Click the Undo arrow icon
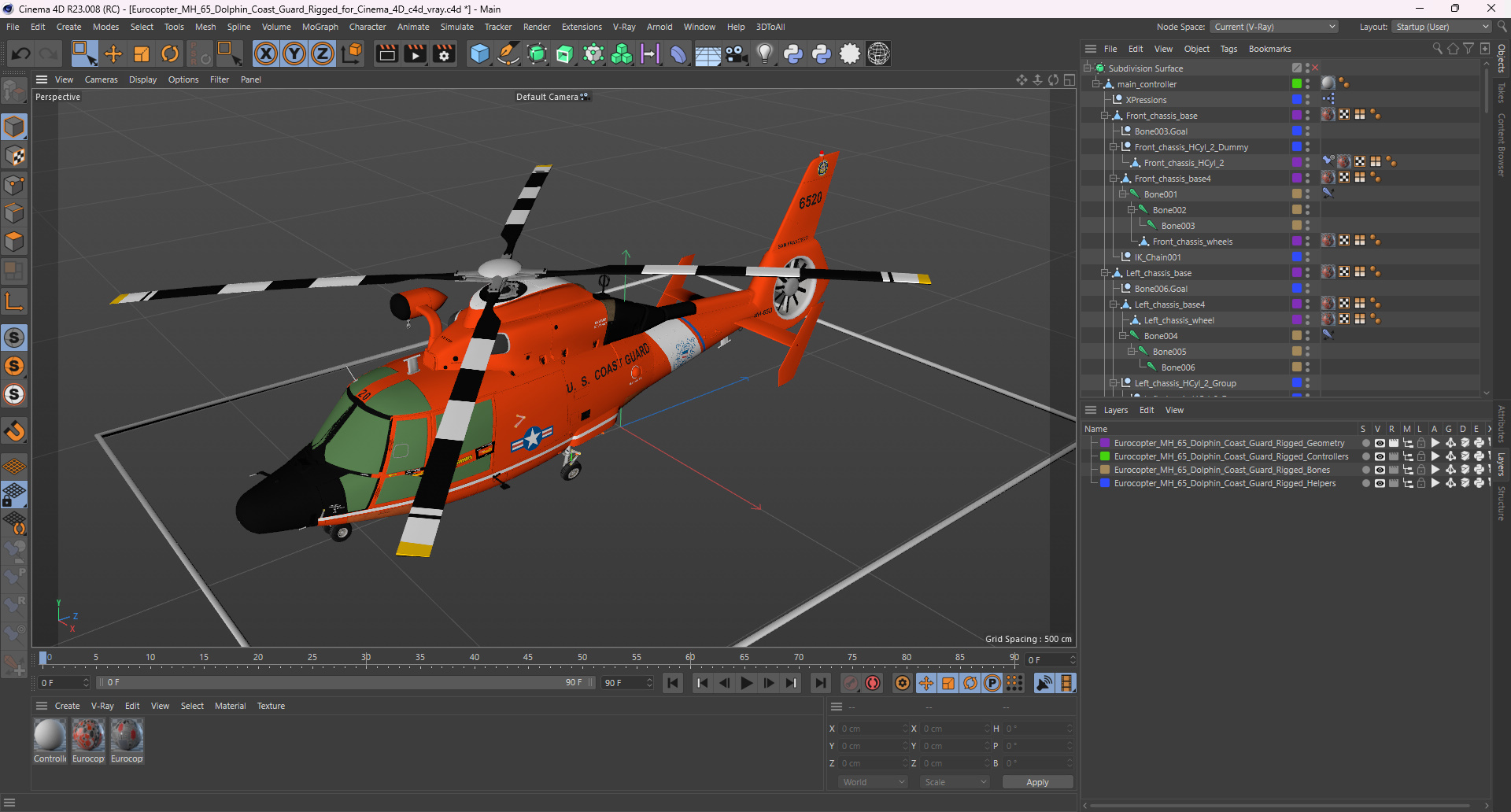Screen dimensions: 1511x812 [21, 54]
